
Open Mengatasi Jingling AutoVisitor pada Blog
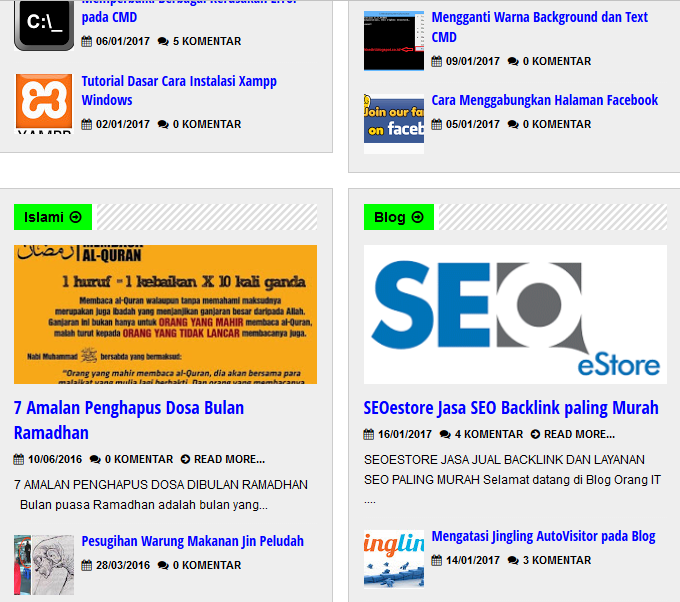[x=543, y=536]
